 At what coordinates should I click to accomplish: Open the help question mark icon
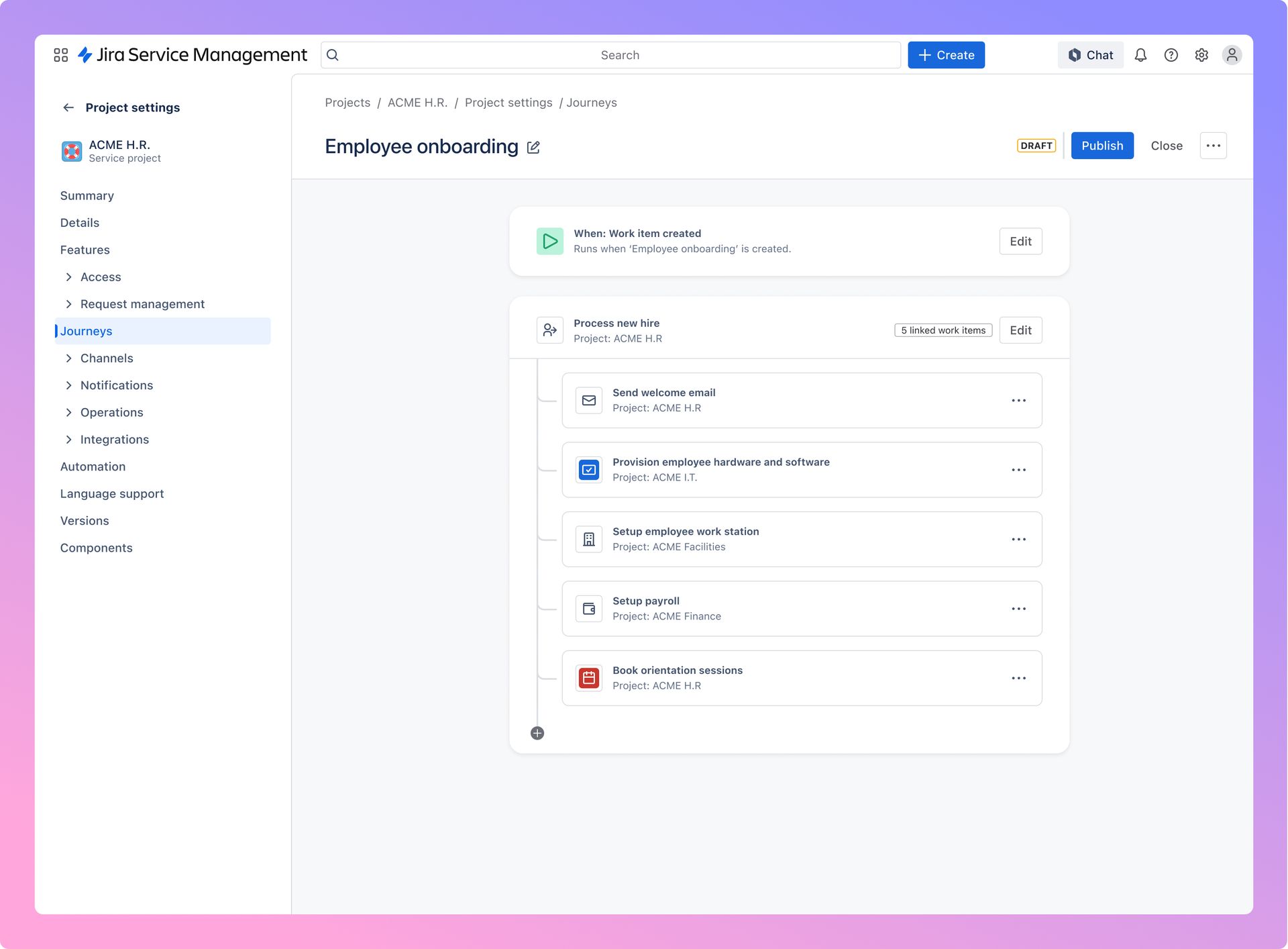[x=1171, y=54]
